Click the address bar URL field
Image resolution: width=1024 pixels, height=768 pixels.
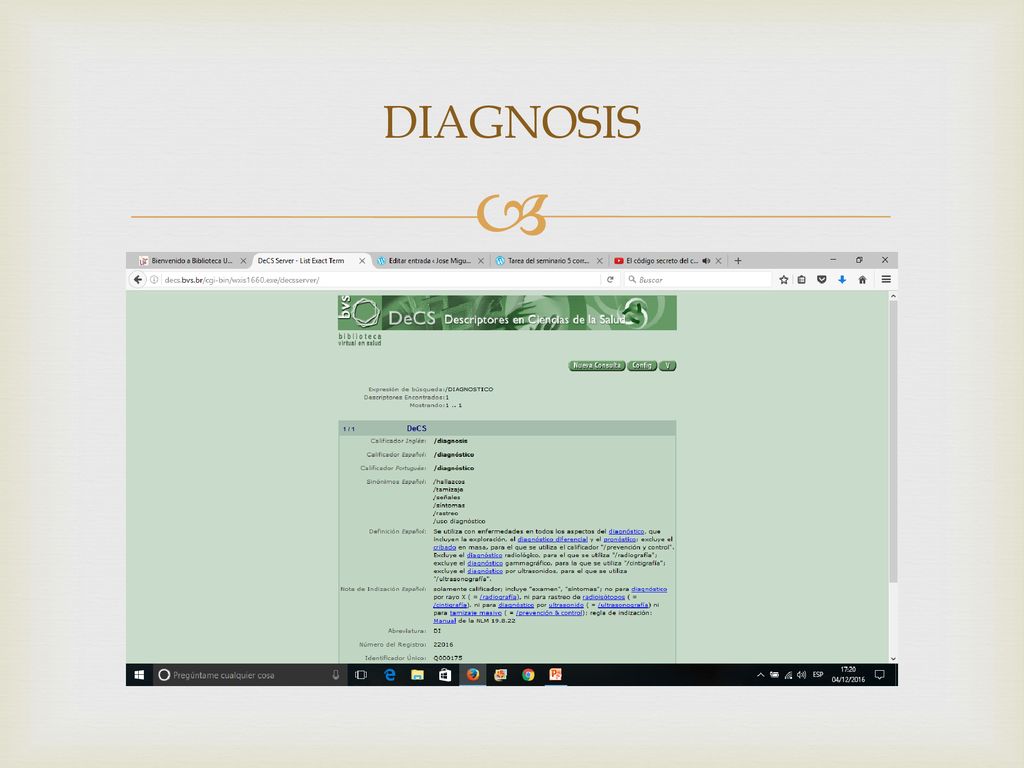click(x=379, y=280)
